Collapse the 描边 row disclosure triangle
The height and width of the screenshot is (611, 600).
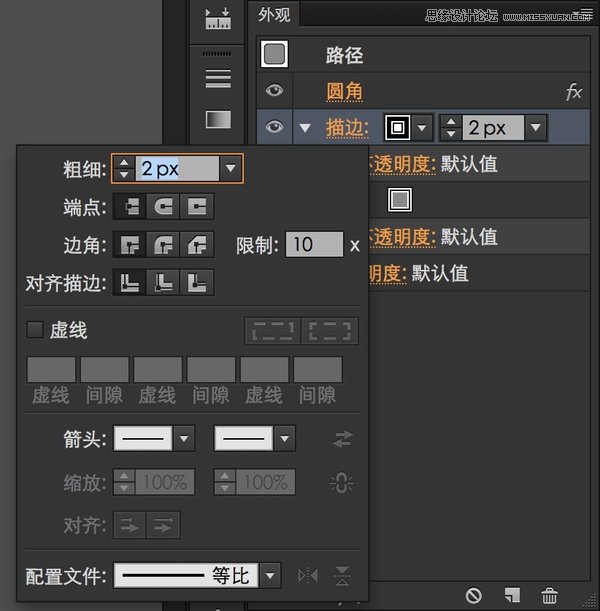[305, 127]
